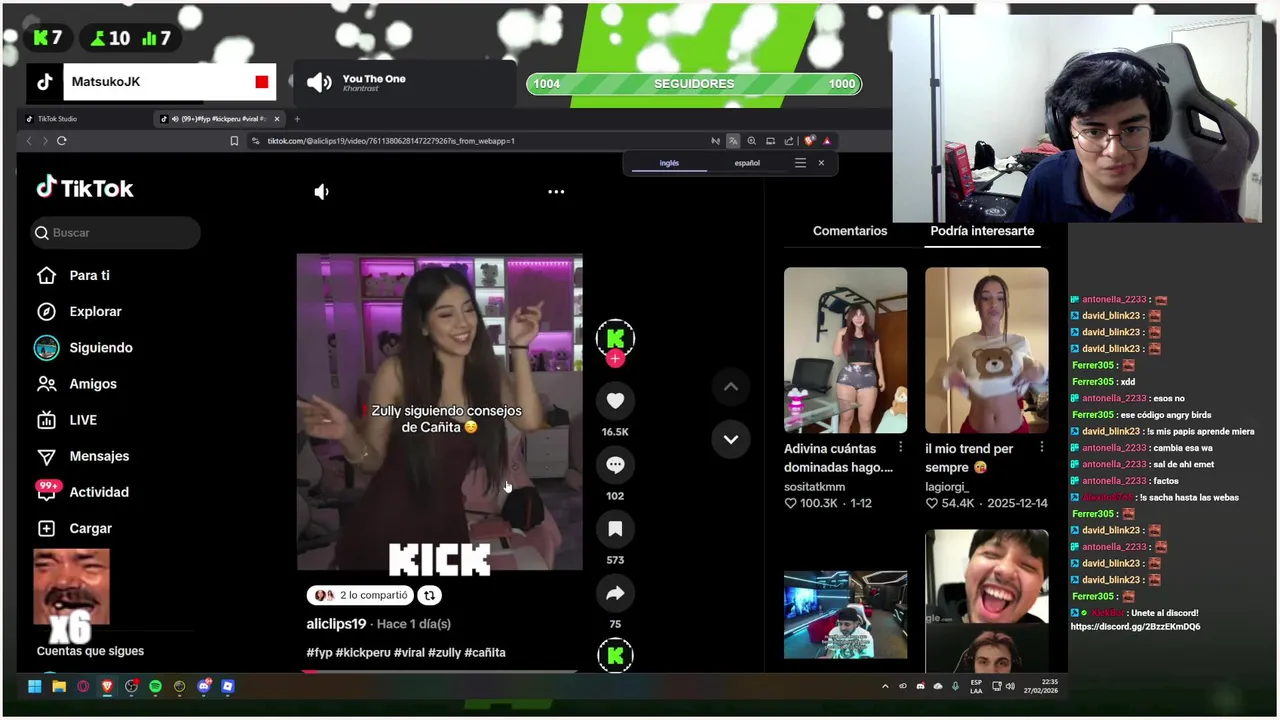Open aliclips19 profile link
The width and height of the screenshot is (1280, 720).
pyautogui.click(x=336, y=624)
